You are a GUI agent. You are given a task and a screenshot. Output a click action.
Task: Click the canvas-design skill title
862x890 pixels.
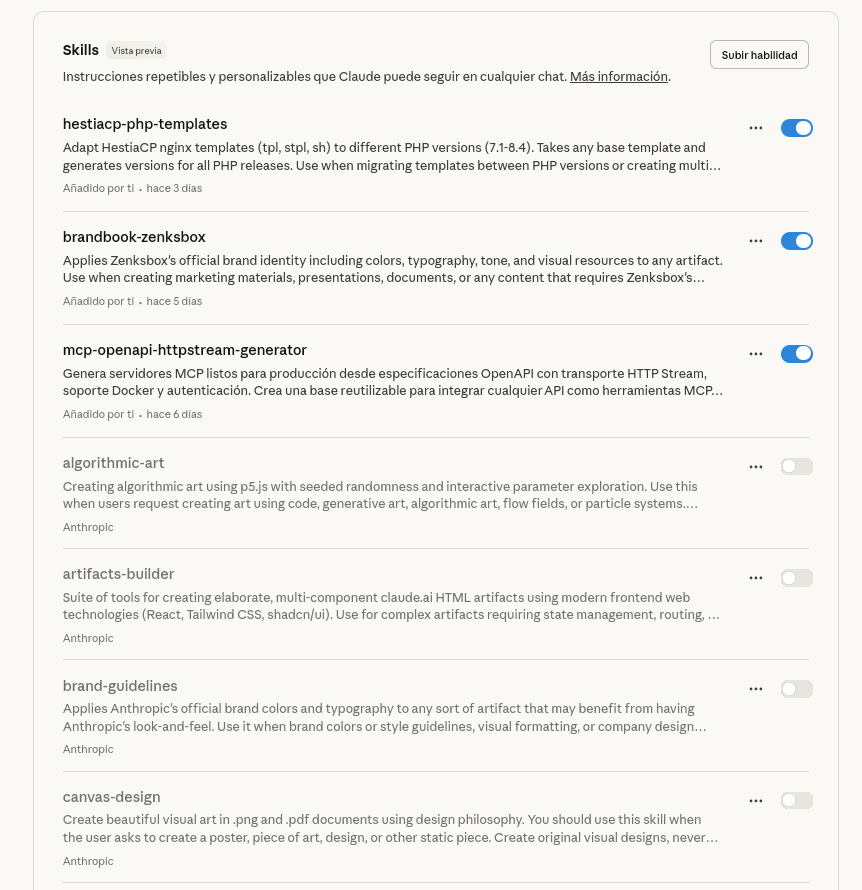coord(111,797)
